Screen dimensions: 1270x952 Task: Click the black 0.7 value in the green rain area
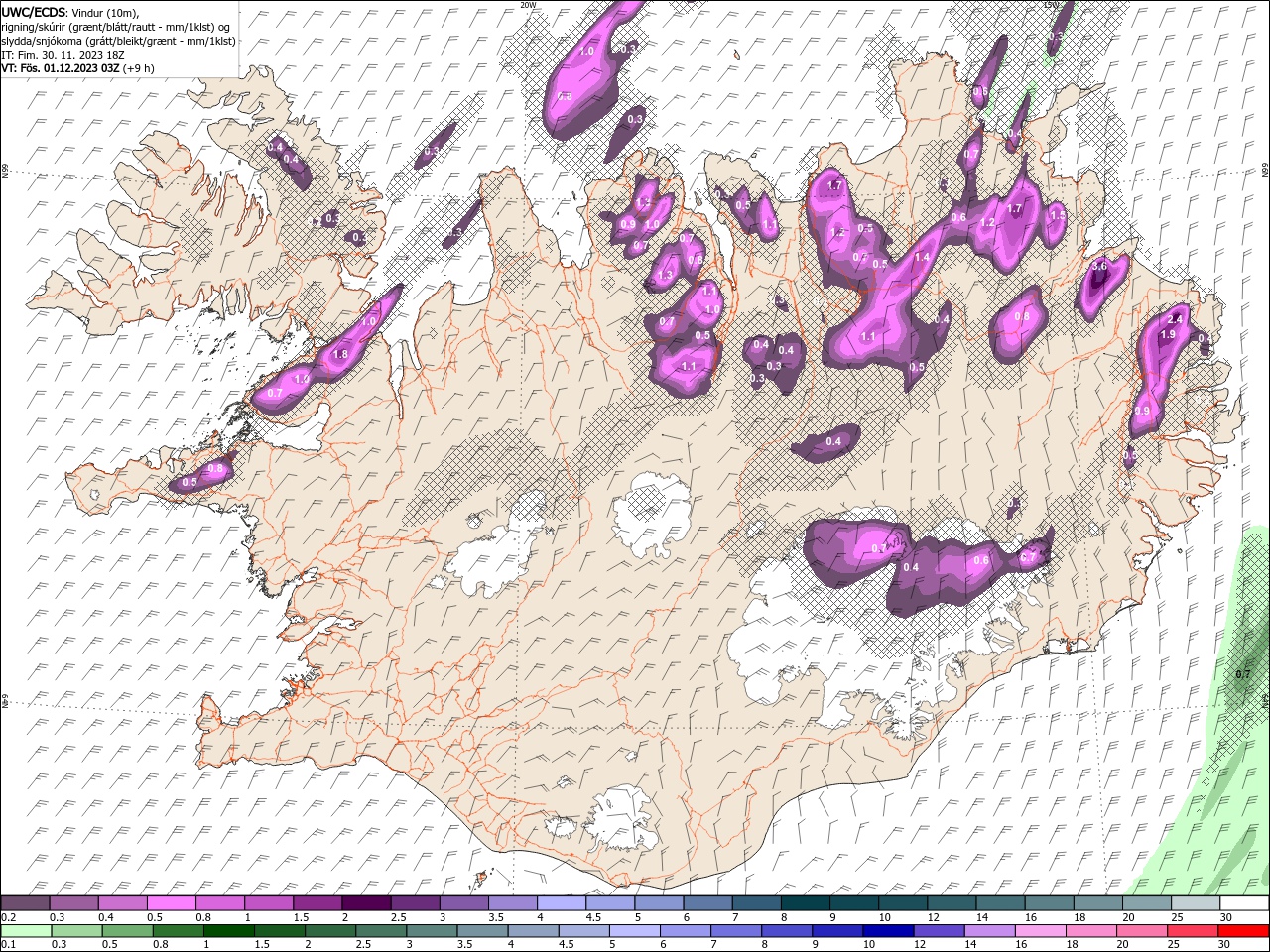[1243, 674]
